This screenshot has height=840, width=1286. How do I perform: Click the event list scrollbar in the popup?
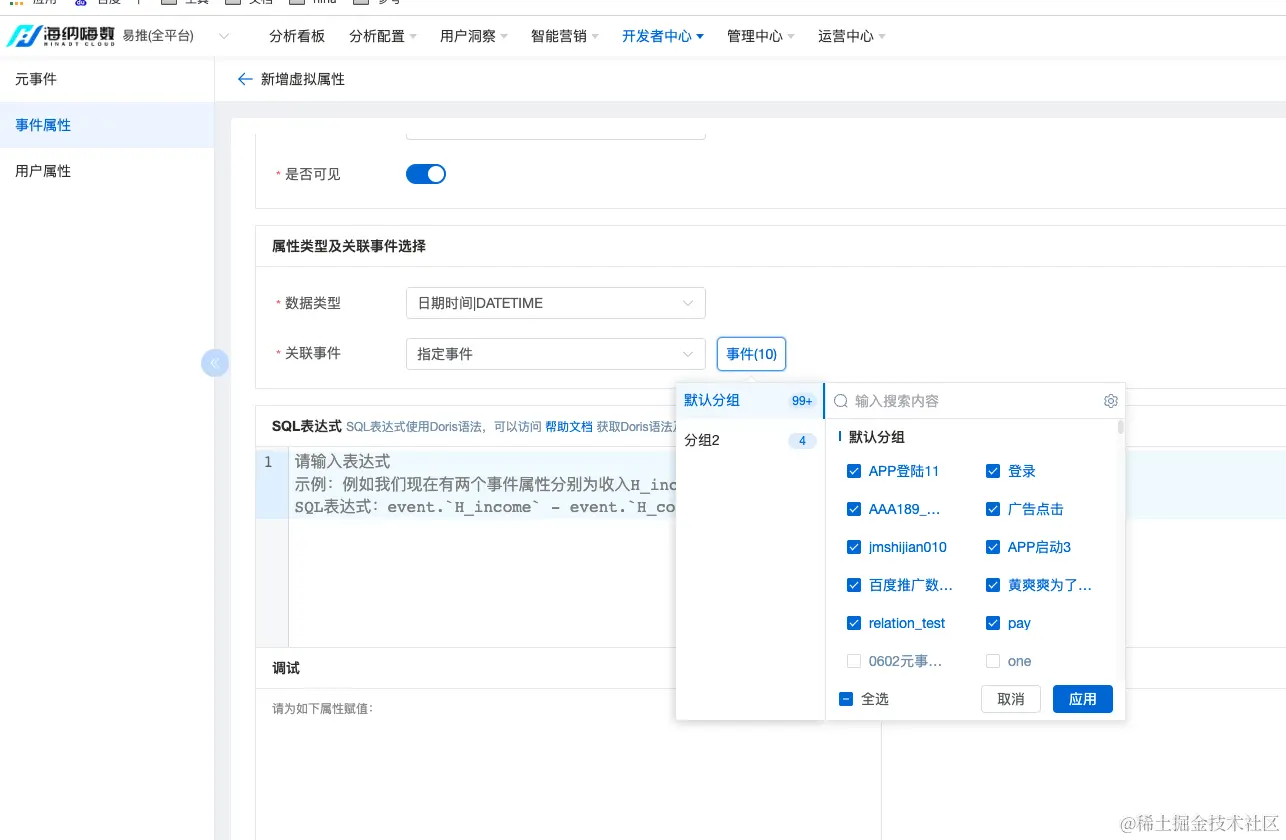tap(1120, 428)
